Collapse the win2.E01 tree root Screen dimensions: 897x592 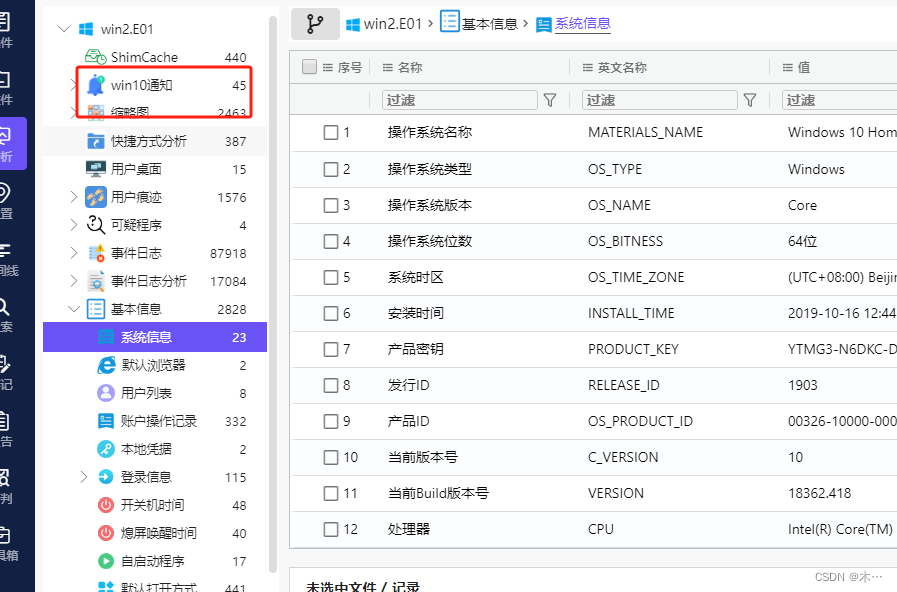64,29
